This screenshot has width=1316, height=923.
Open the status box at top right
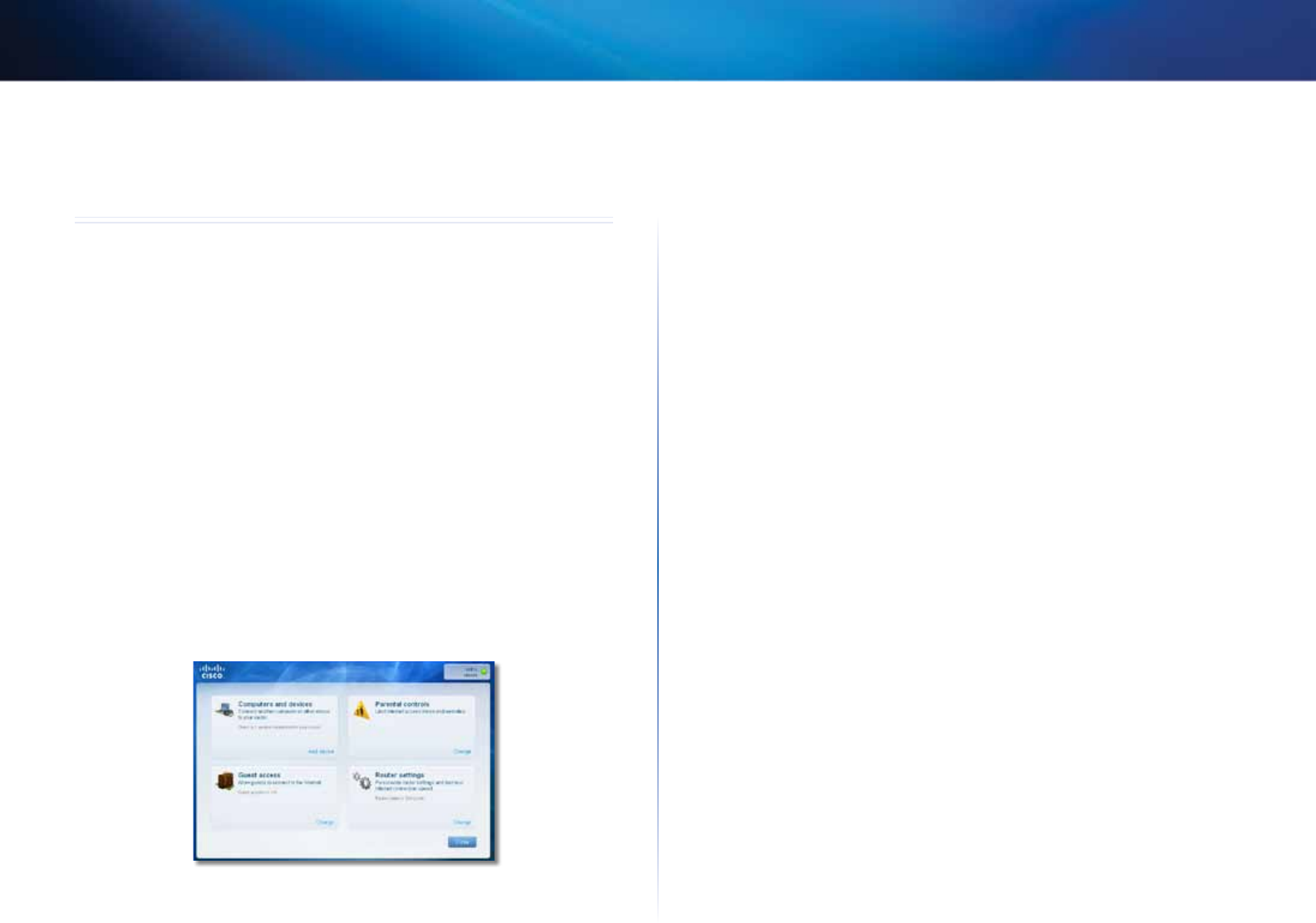467,671
